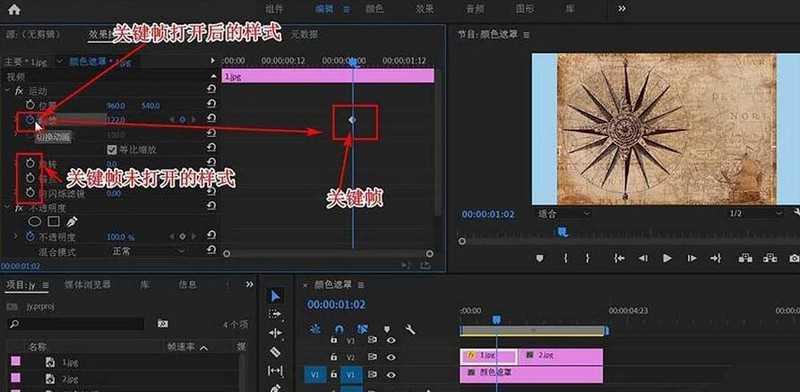Add a marker in the timeline header

[x=387, y=329]
